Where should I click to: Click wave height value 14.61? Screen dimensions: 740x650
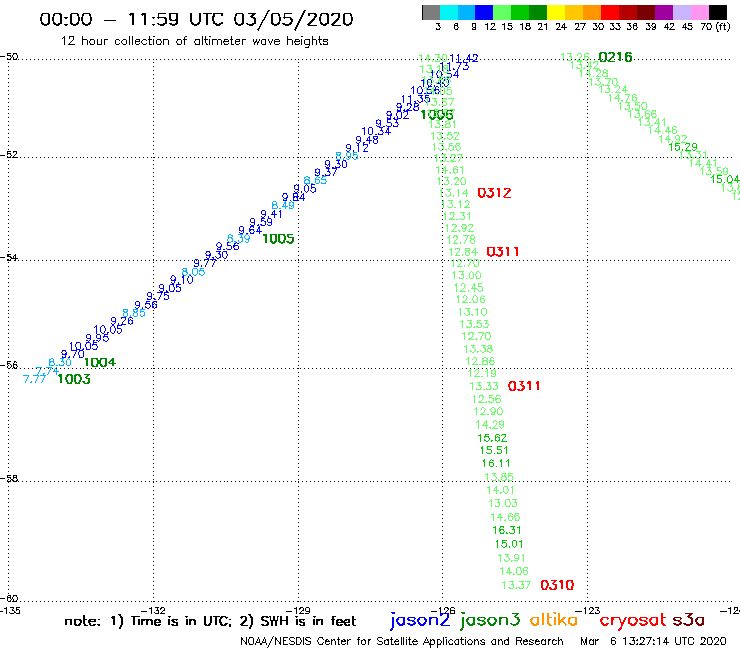coord(450,170)
